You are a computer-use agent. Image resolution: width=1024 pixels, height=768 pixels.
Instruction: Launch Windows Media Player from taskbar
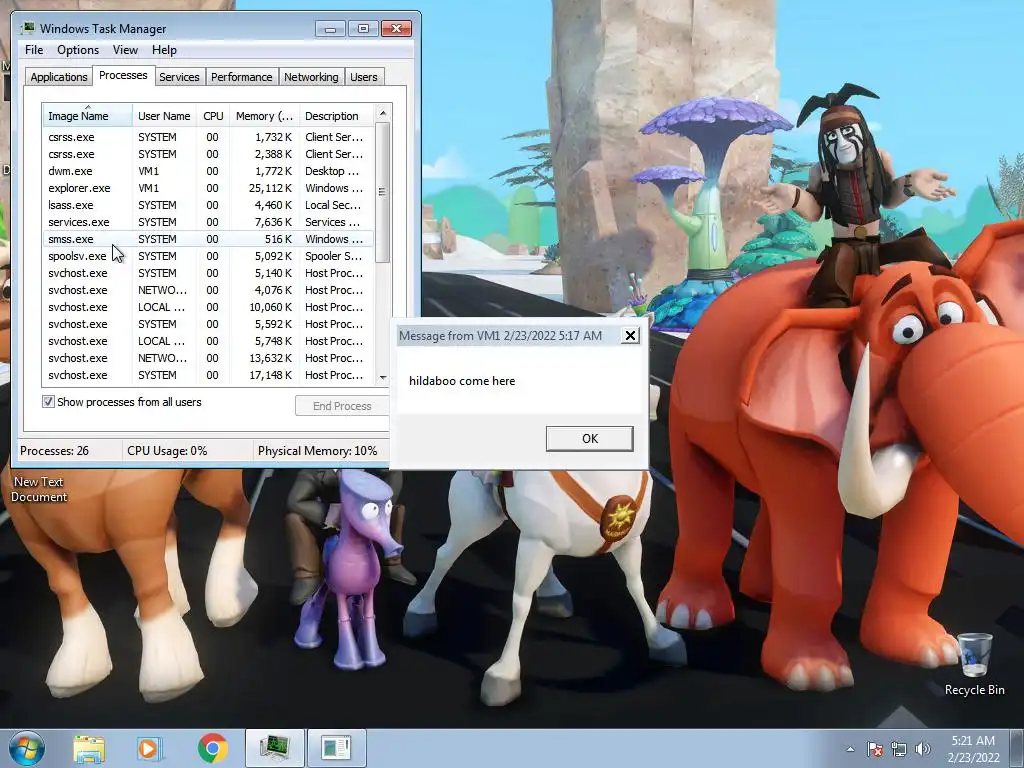(x=149, y=748)
